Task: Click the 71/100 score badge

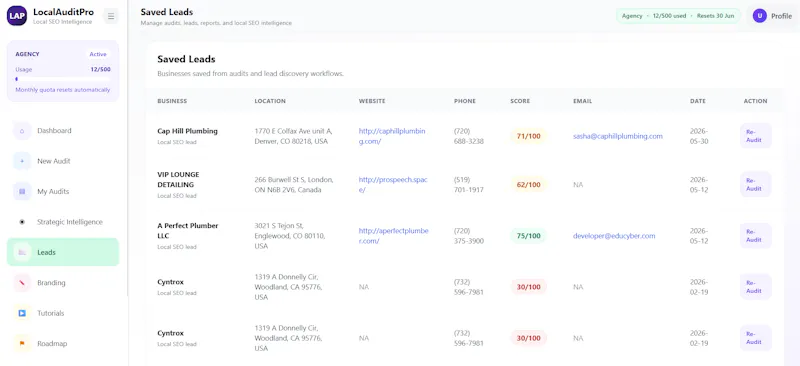Action: 529,136
